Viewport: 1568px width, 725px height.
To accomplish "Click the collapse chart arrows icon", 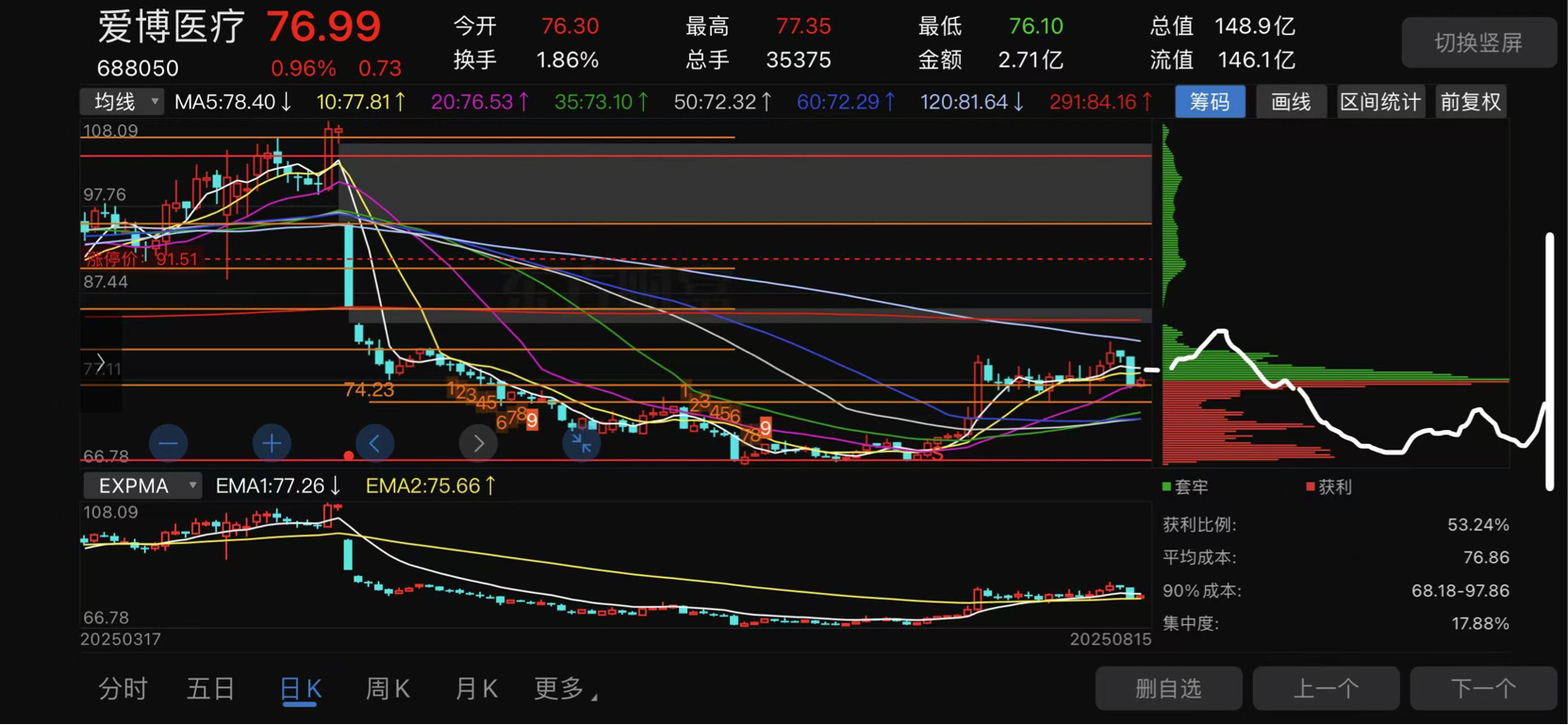I will click(x=582, y=442).
